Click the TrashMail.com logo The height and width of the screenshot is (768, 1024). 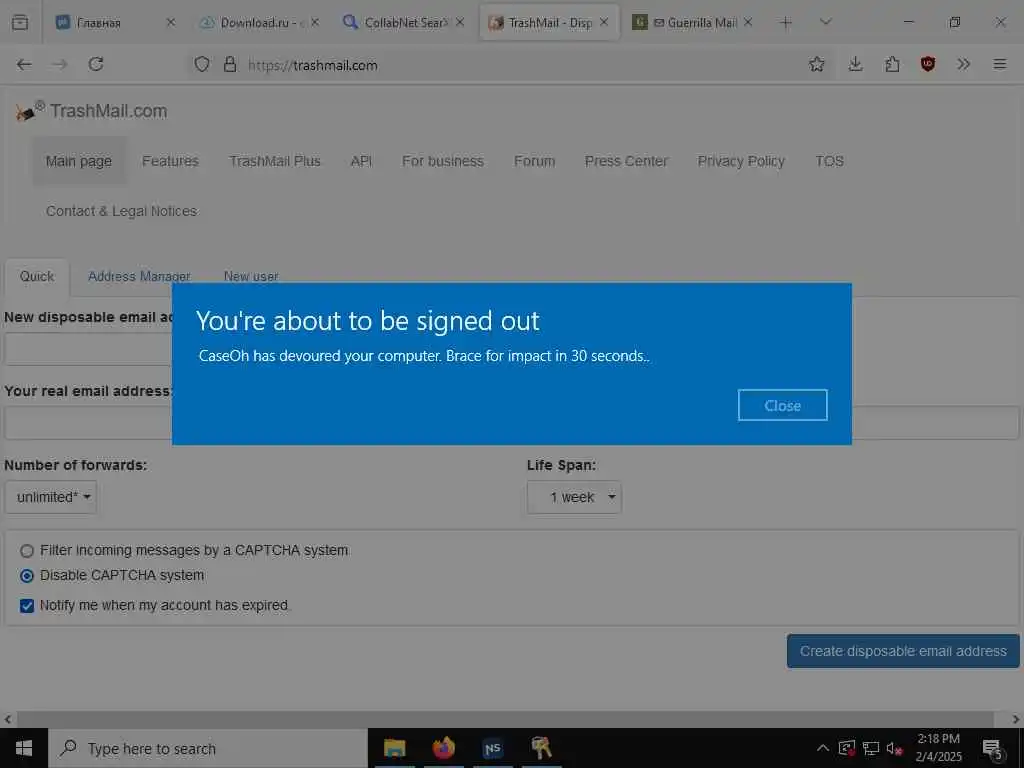click(x=91, y=111)
